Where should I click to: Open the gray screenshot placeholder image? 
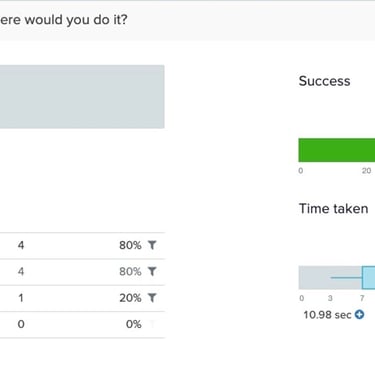pos(82,97)
